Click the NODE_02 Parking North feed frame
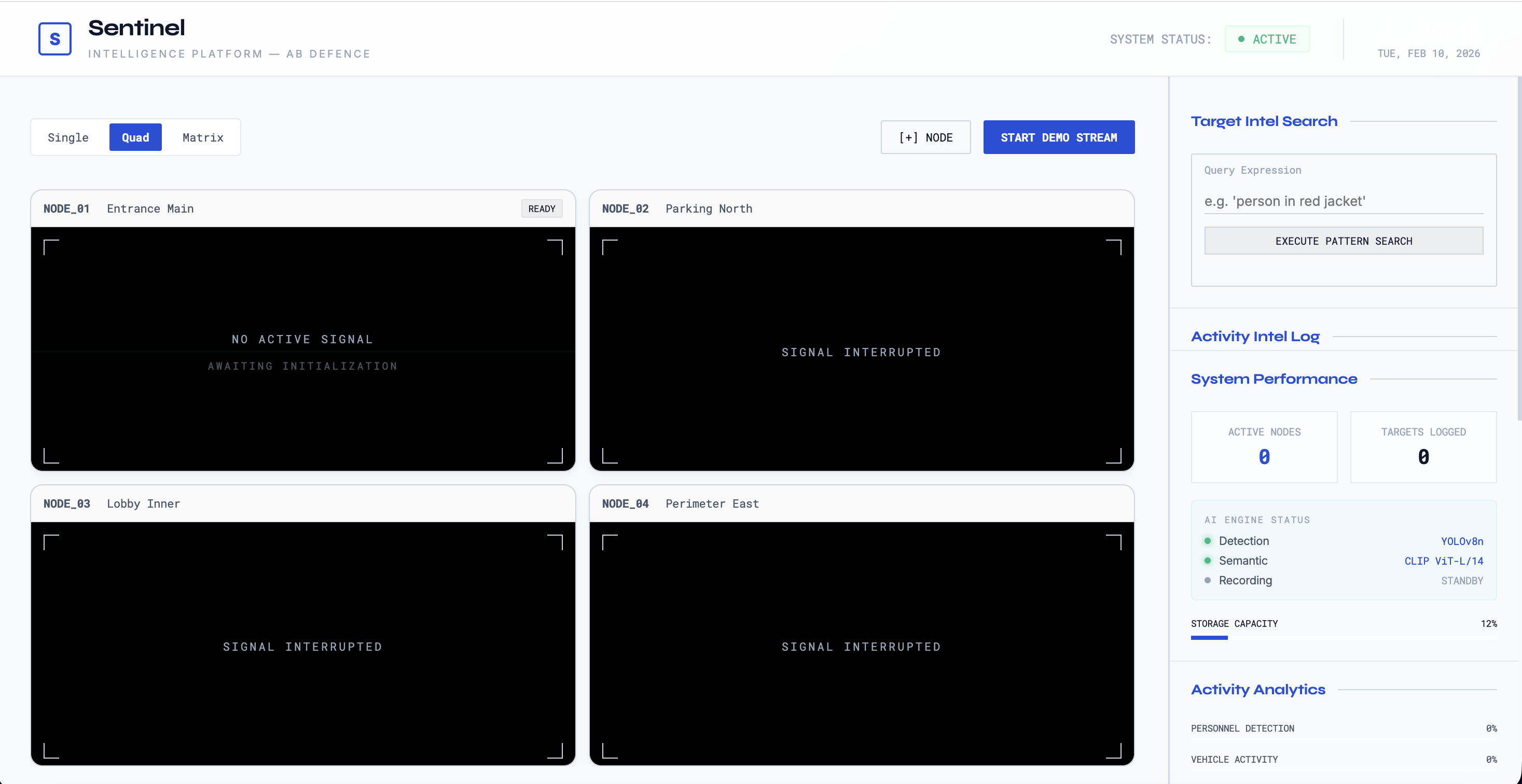Image resolution: width=1522 pixels, height=784 pixels. pos(862,351)
